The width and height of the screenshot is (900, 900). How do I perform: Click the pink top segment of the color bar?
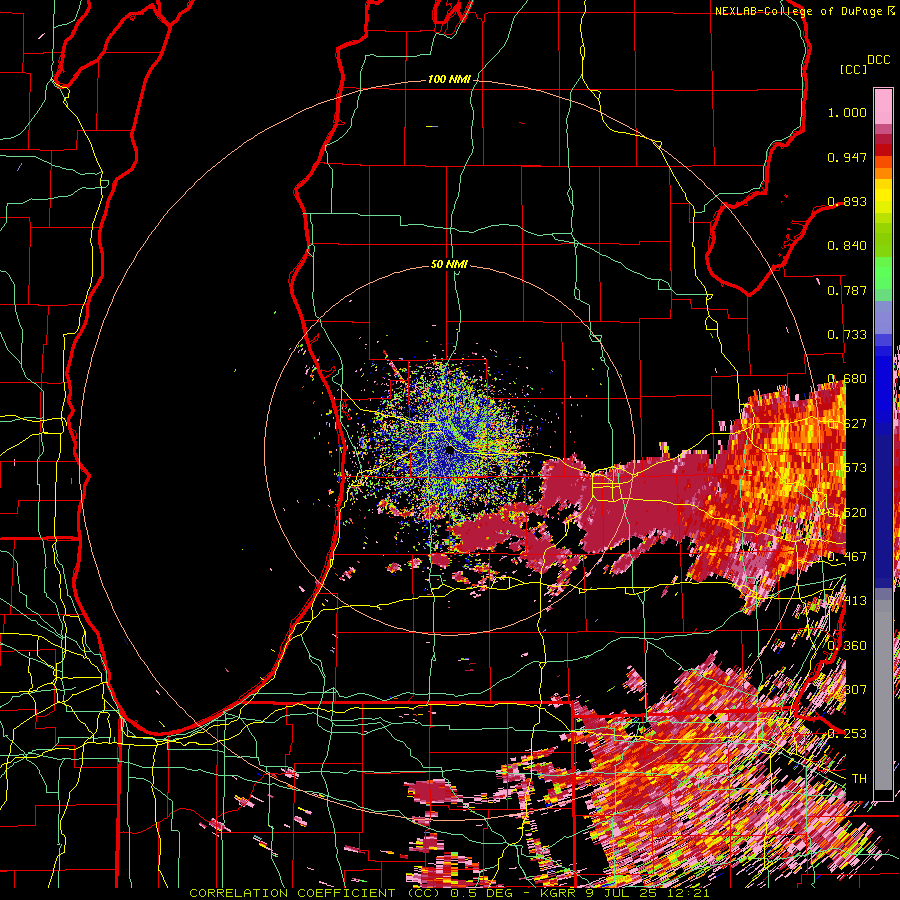click(883, 106)
